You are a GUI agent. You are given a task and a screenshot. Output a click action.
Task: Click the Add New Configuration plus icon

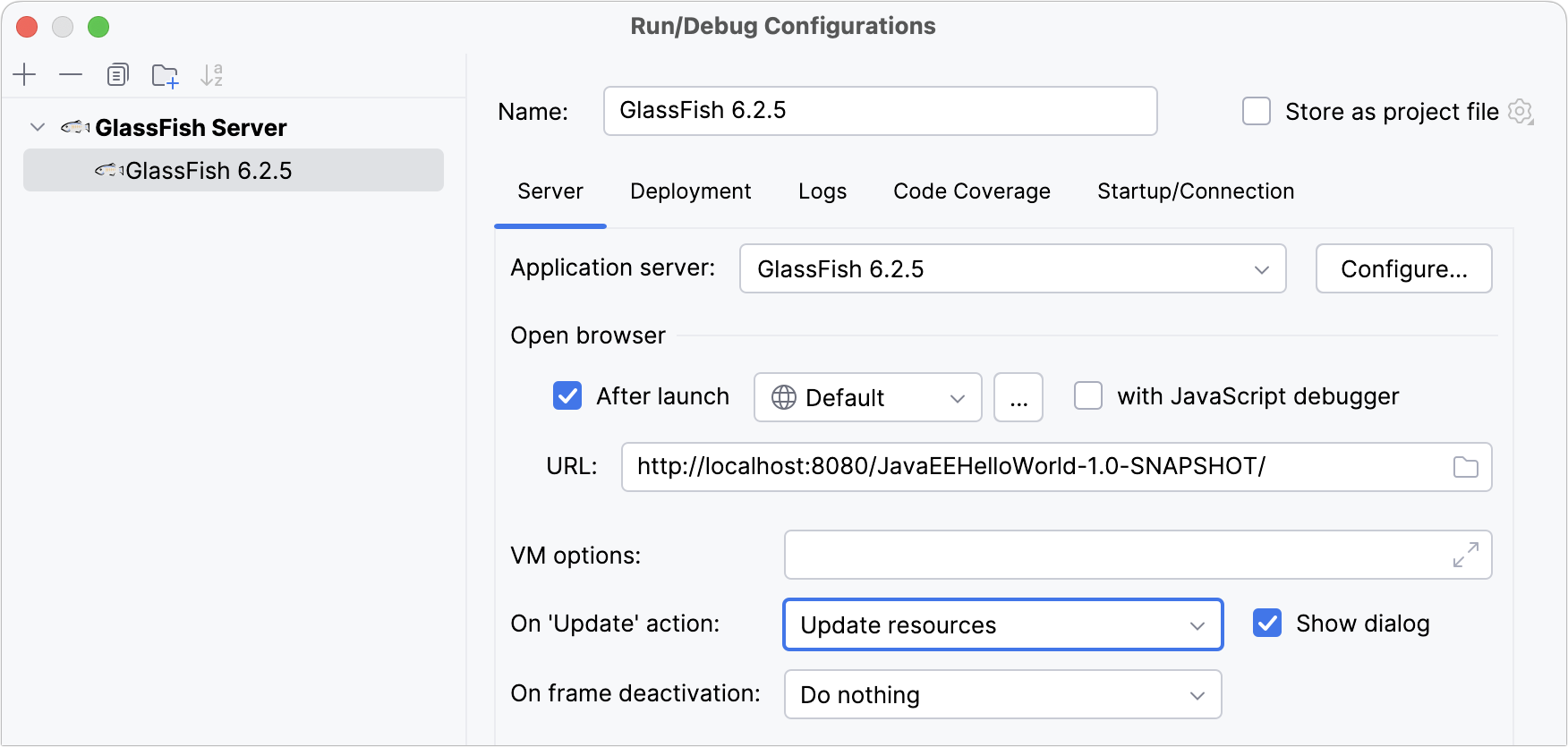click(x=25, y=75)
